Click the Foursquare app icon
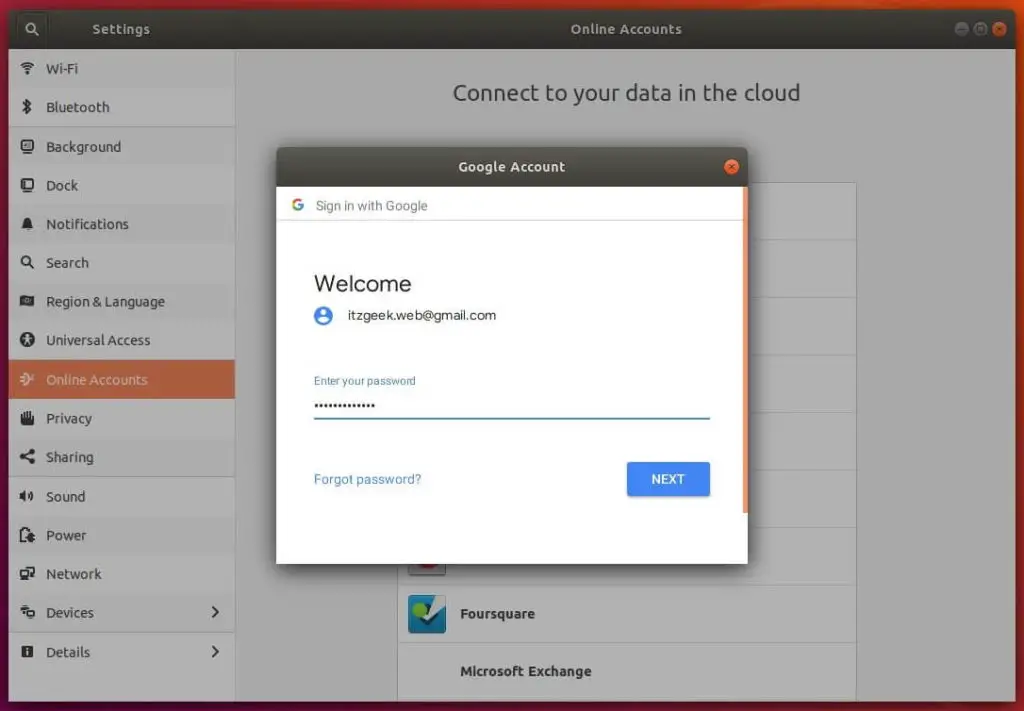1024x711 pixels. 427,614
